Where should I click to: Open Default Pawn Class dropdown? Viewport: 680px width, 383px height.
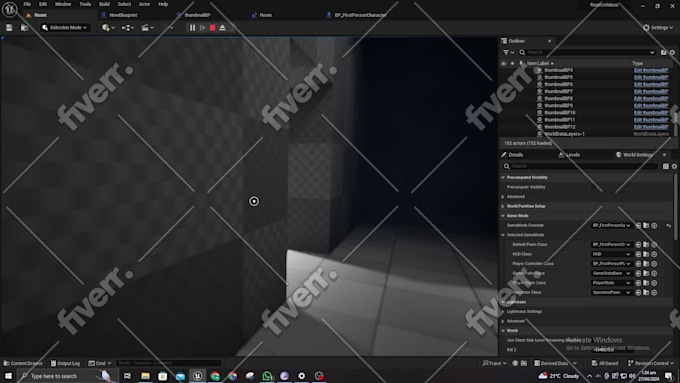point(611,245)
